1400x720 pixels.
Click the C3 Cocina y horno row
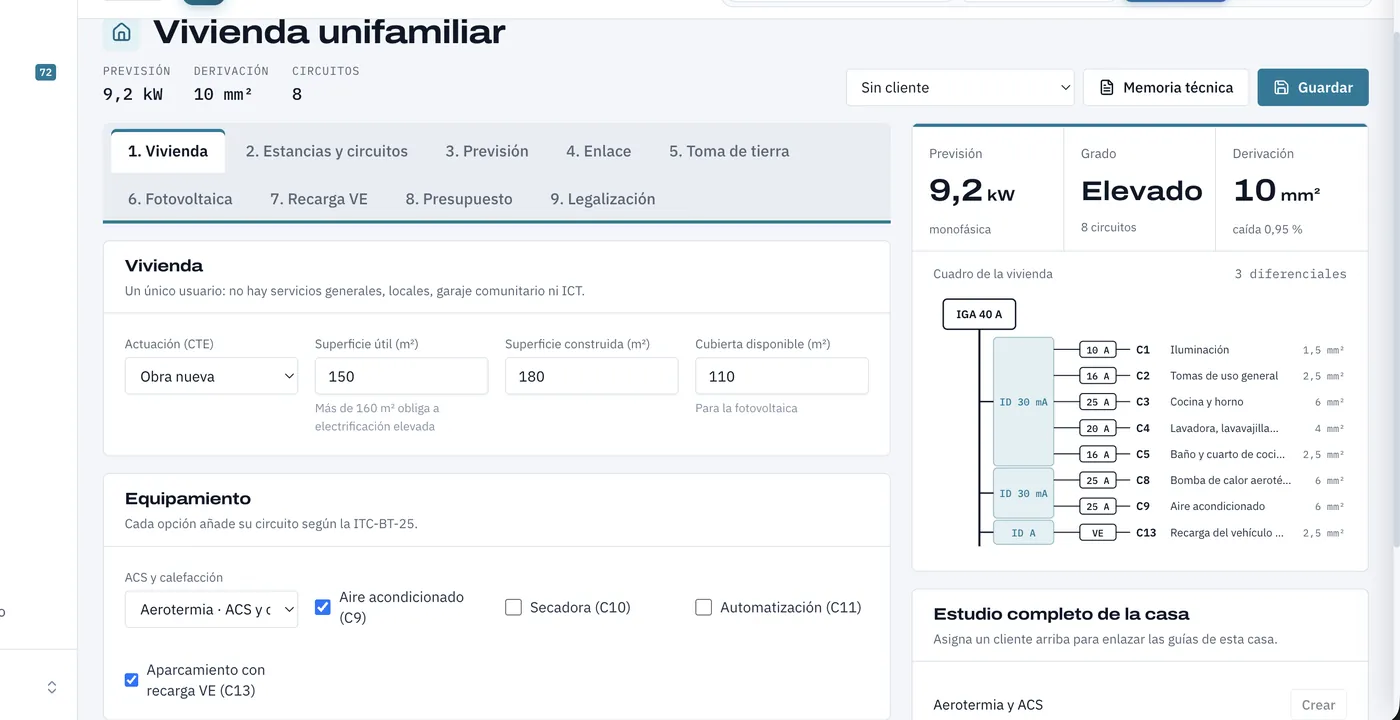click(x=1211, y=402)
